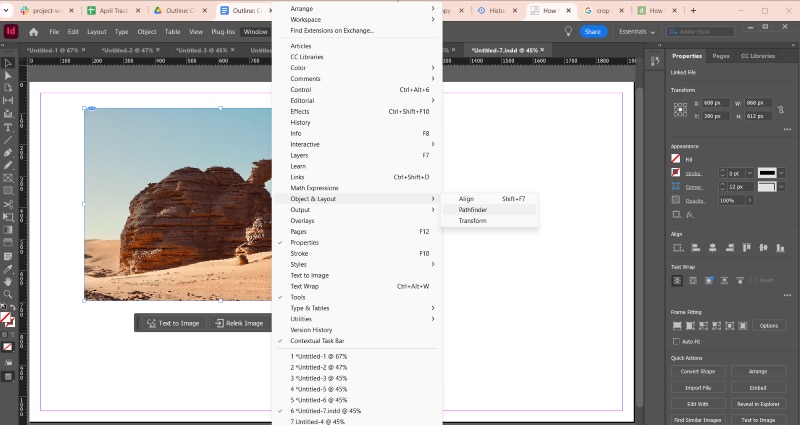Click the Share button
Viewport: 800px width, 425px height.
[x=592, y=32]
